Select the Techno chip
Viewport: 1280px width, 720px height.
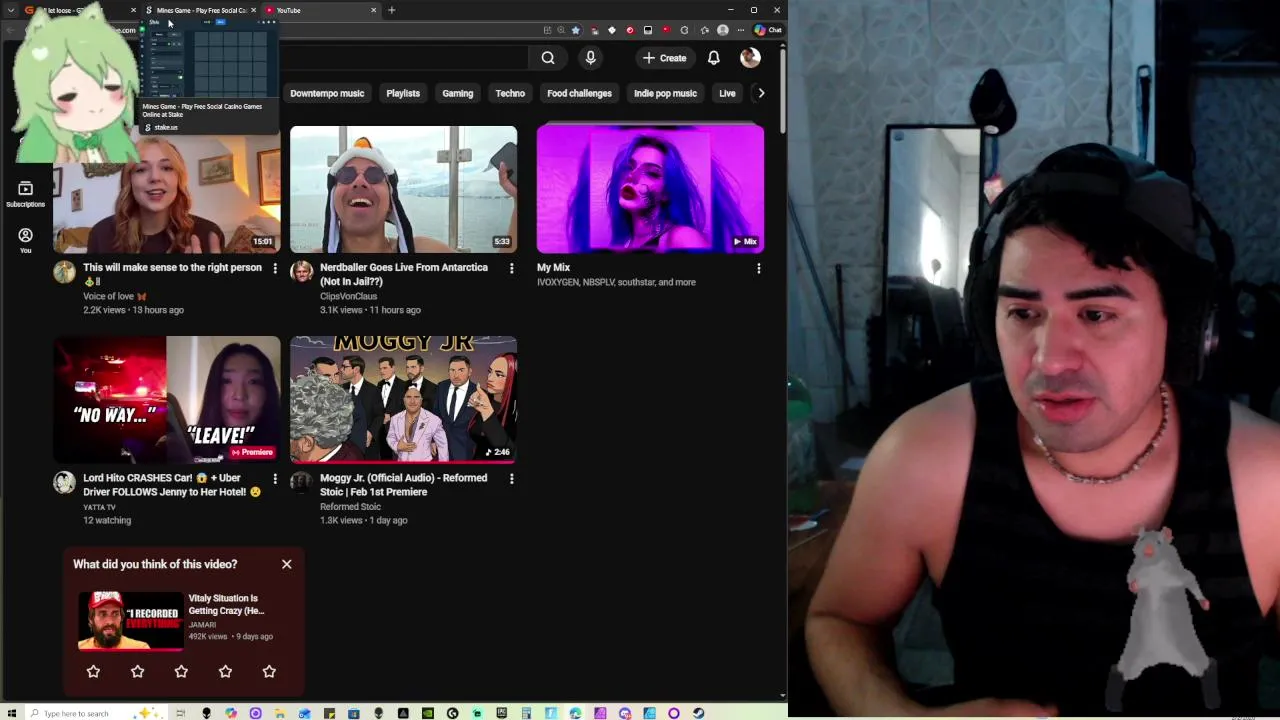510,93
